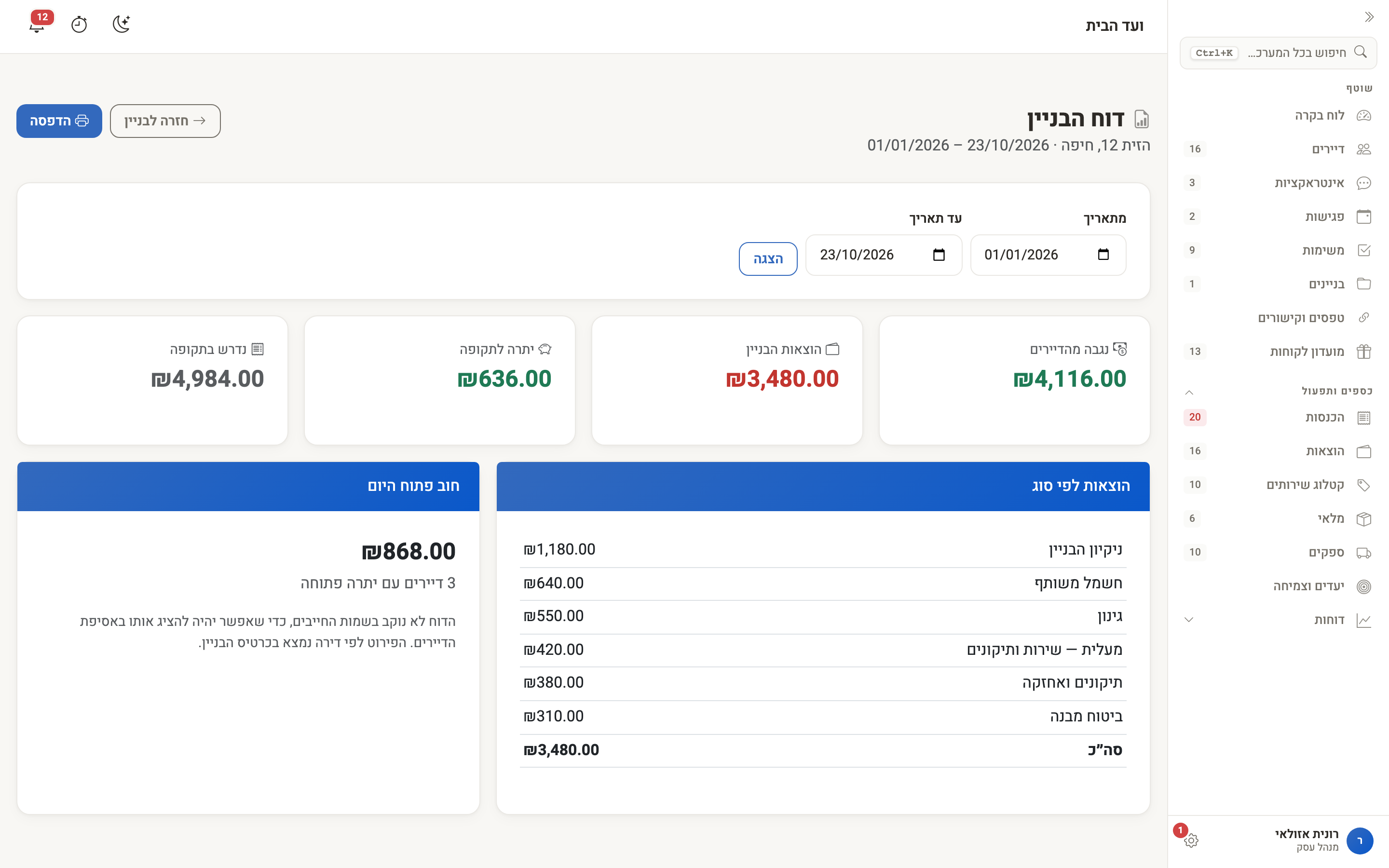Click the טפסים וקישורים link icon
The image size is (1389, 868).
[1364, 317]
